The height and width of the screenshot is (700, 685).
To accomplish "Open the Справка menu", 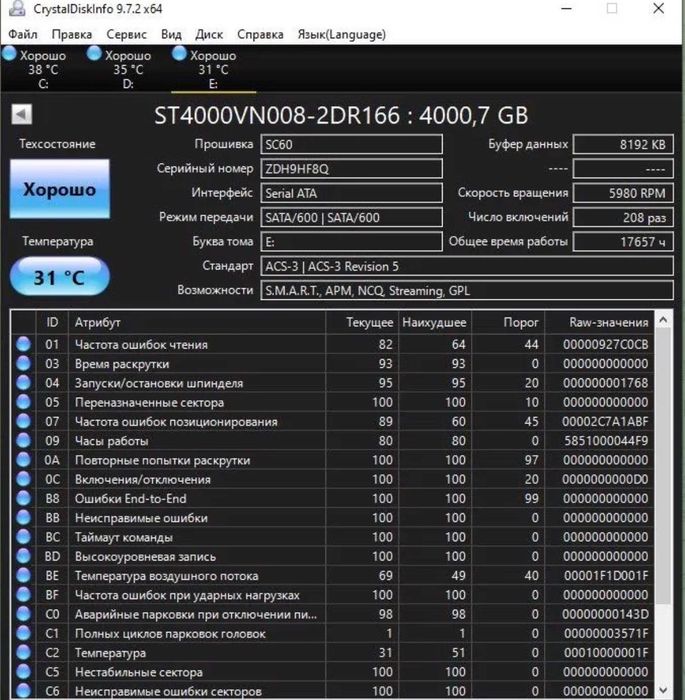I will [x=260, y=34].
